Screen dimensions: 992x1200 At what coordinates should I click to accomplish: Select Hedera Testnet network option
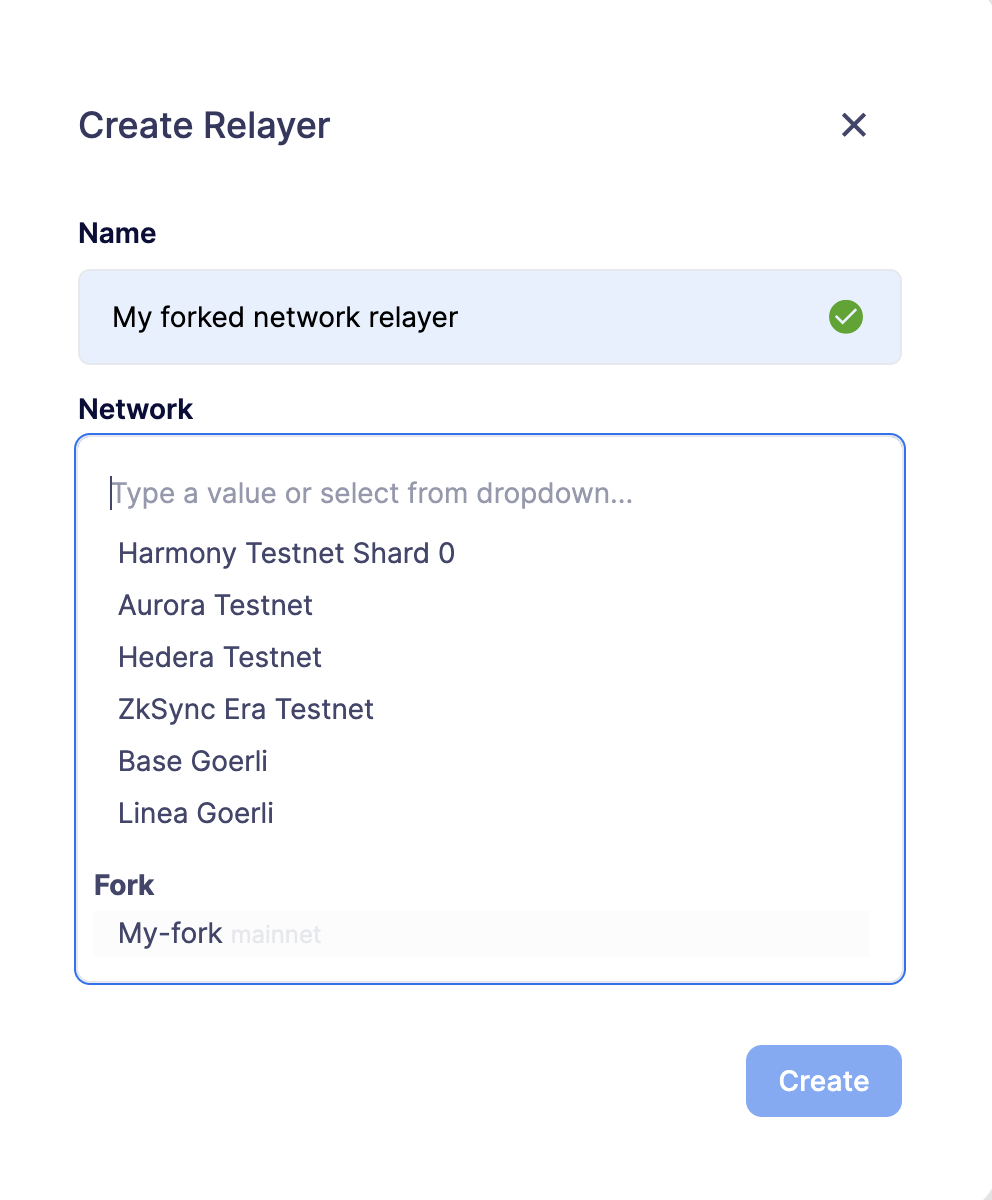click(x=219, y=657)
